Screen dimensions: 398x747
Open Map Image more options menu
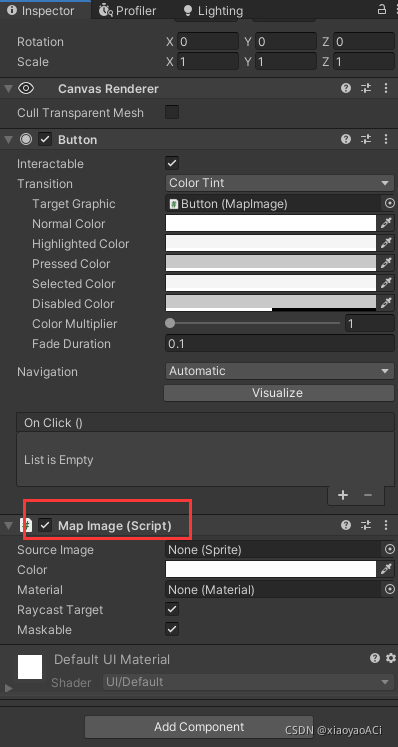point(386,525)
